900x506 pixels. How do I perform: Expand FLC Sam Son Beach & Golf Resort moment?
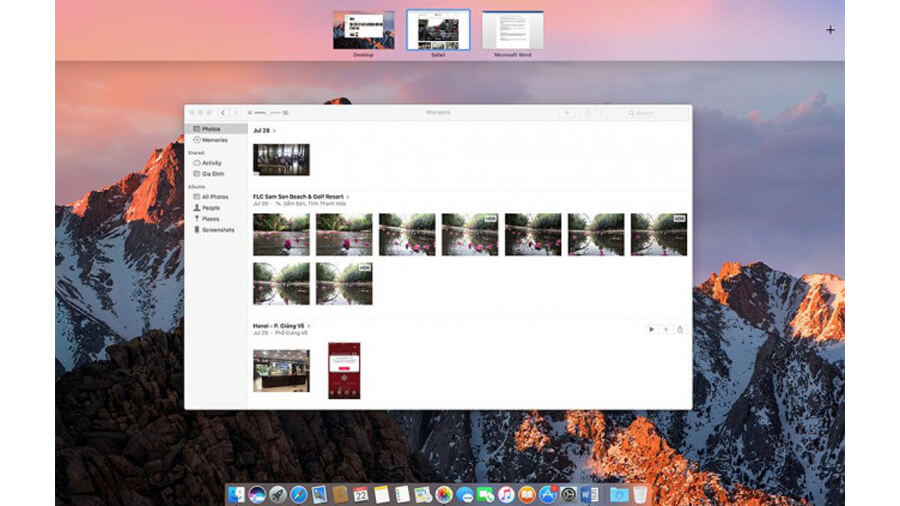348,197
